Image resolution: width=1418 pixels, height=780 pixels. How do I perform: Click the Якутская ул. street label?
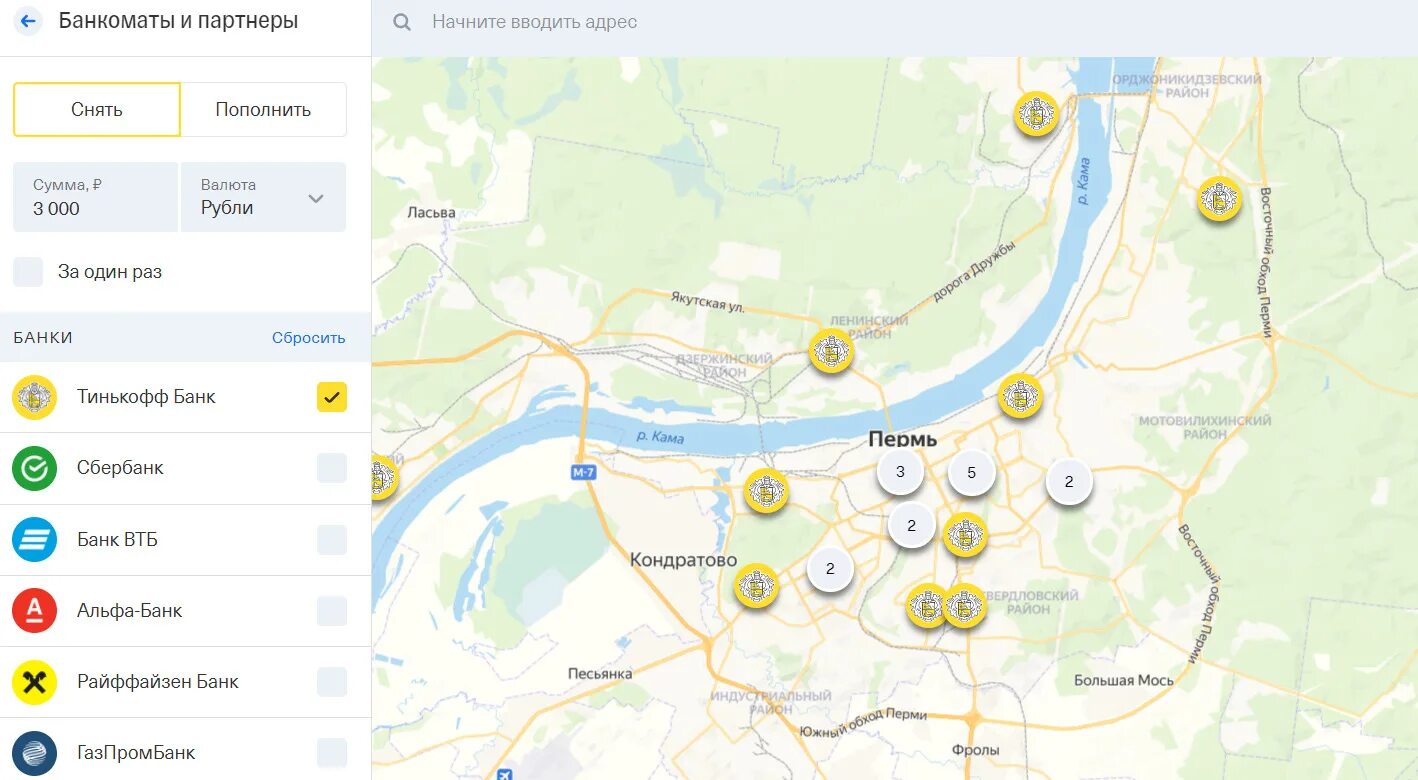pos(709,302)
